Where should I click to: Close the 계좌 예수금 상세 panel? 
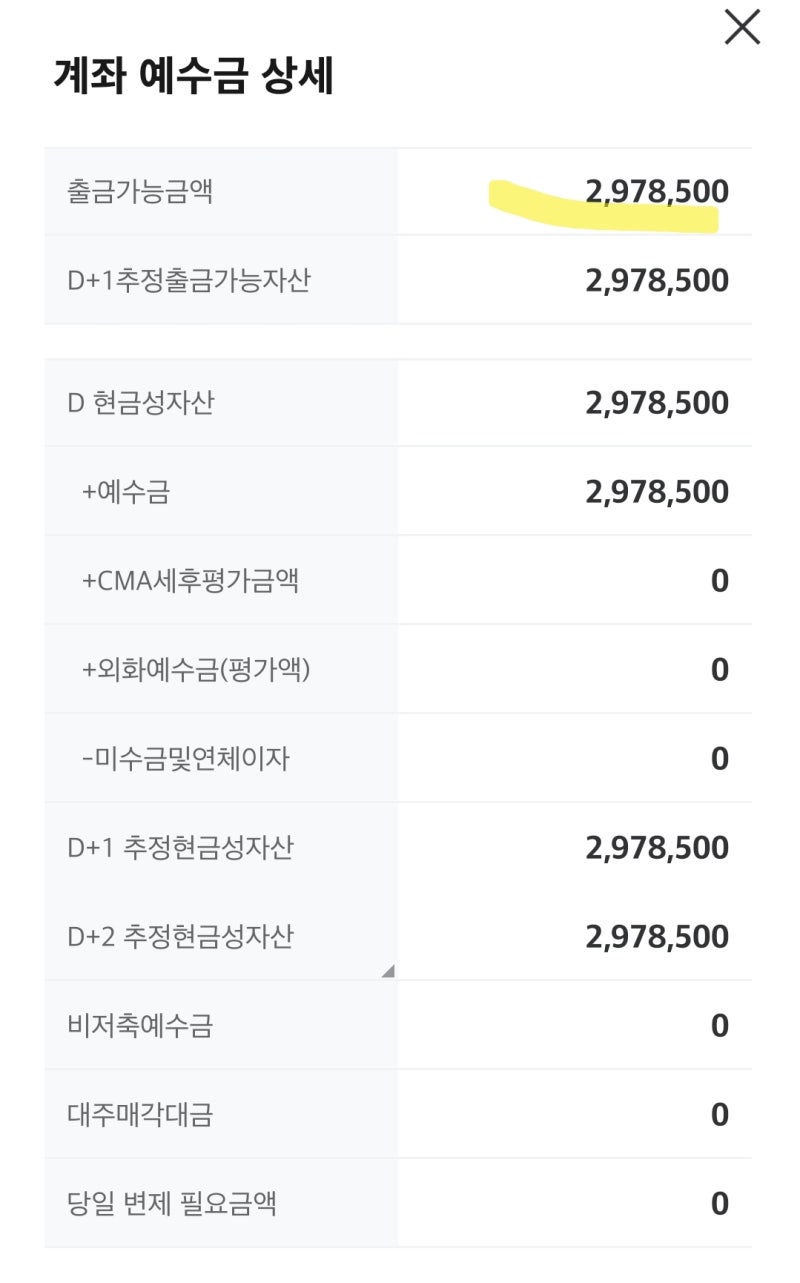pyautogui.click(x=742, y=27)
